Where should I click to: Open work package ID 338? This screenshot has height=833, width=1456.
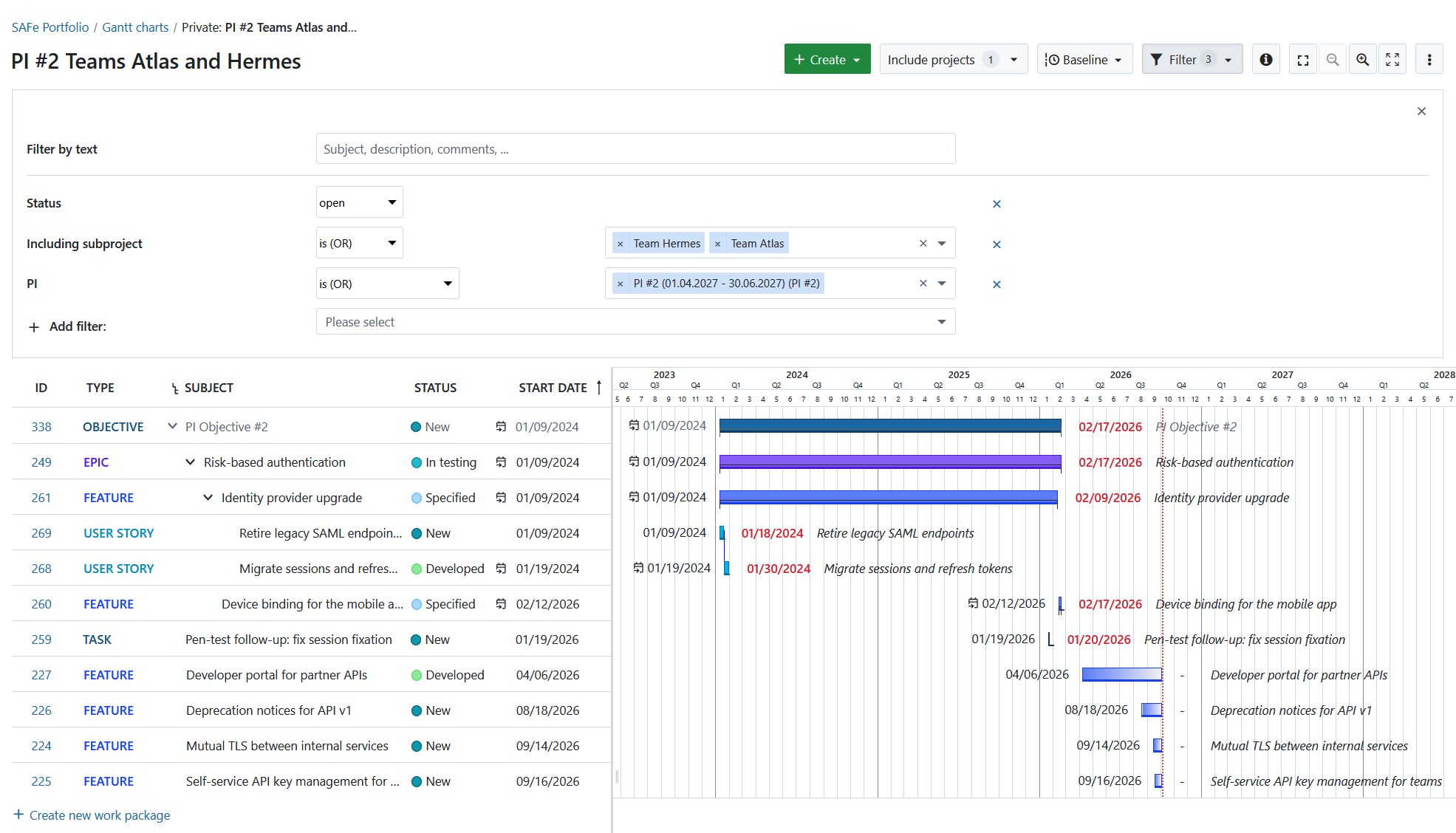point(41,427)
